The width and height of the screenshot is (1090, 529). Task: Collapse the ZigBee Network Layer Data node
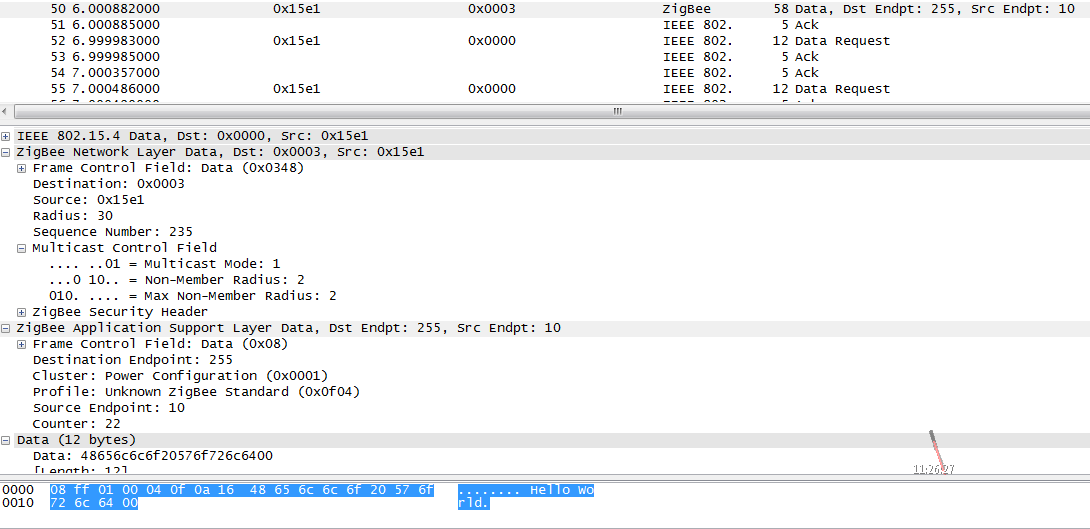pos(6,152)
